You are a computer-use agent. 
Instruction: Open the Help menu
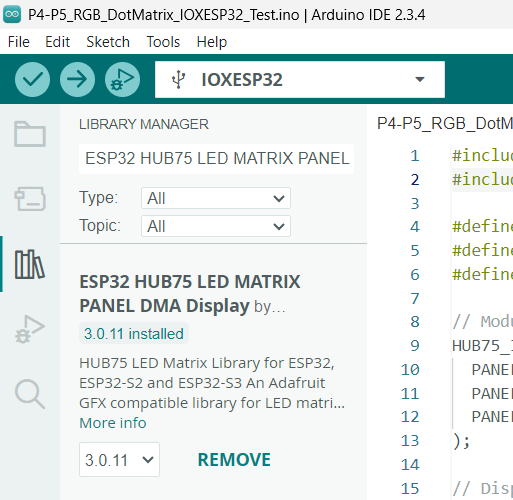212,42
